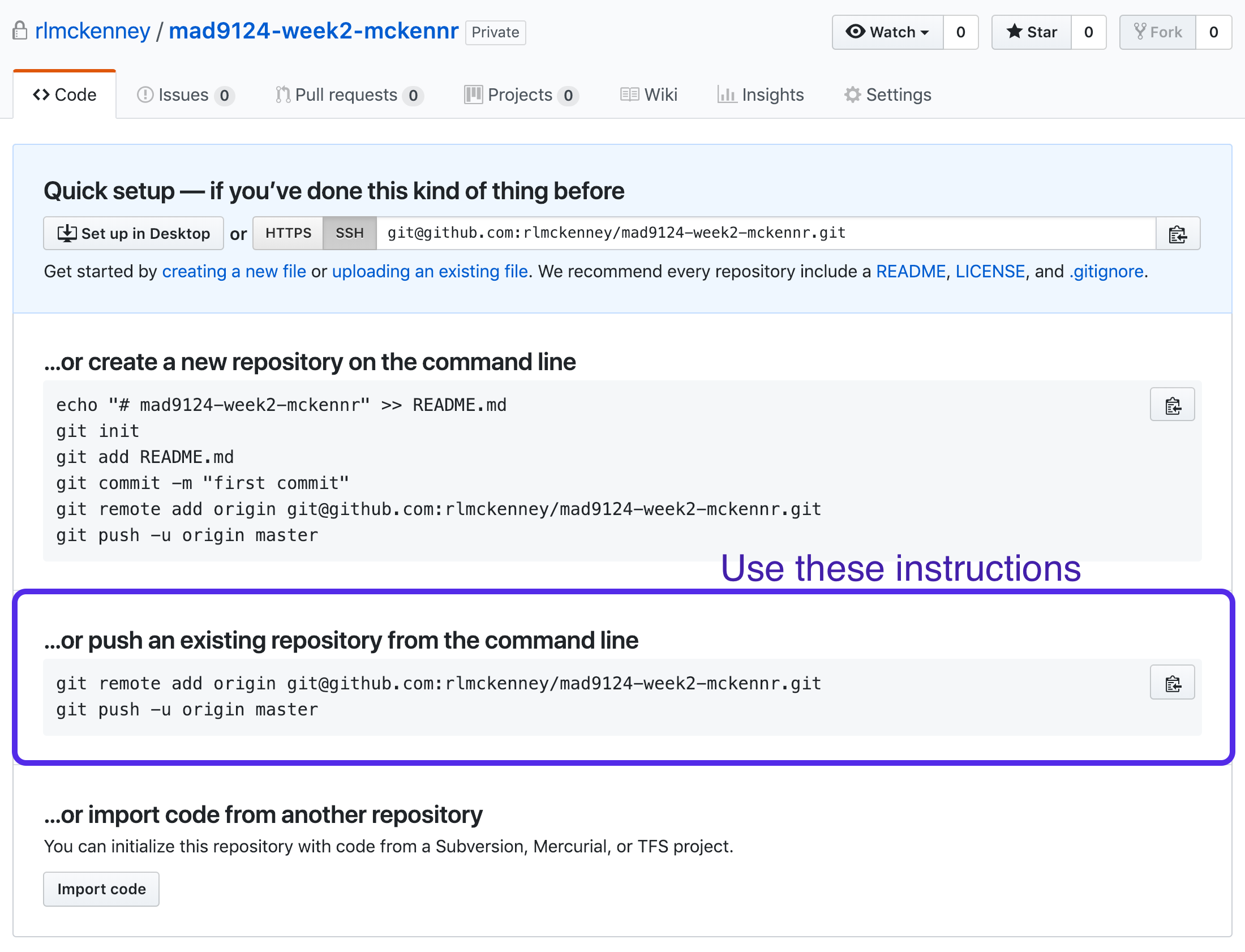Click the Import code button
The height and width of the screenshot is (952, 1245).
pos(101,889)
